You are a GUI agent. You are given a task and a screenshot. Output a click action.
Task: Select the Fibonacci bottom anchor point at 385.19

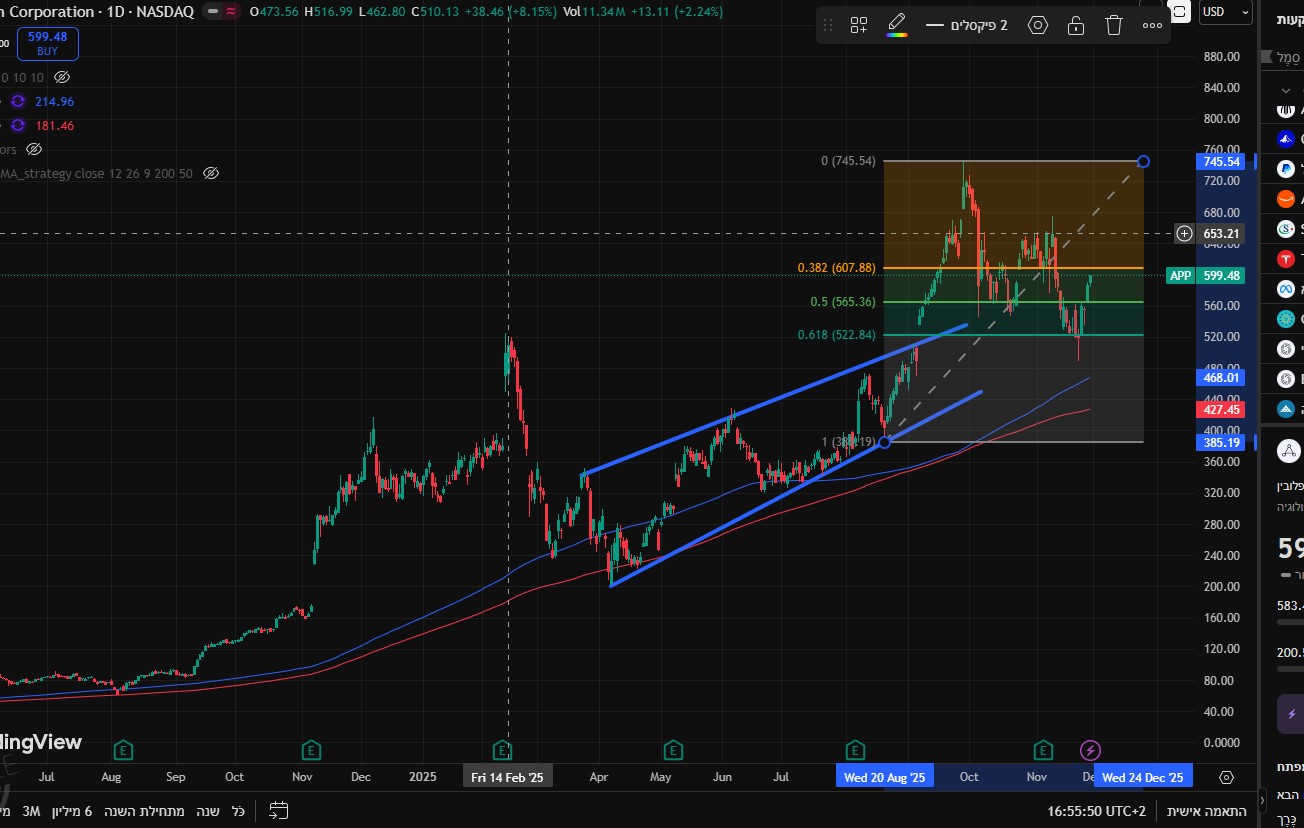pos(884,442)
